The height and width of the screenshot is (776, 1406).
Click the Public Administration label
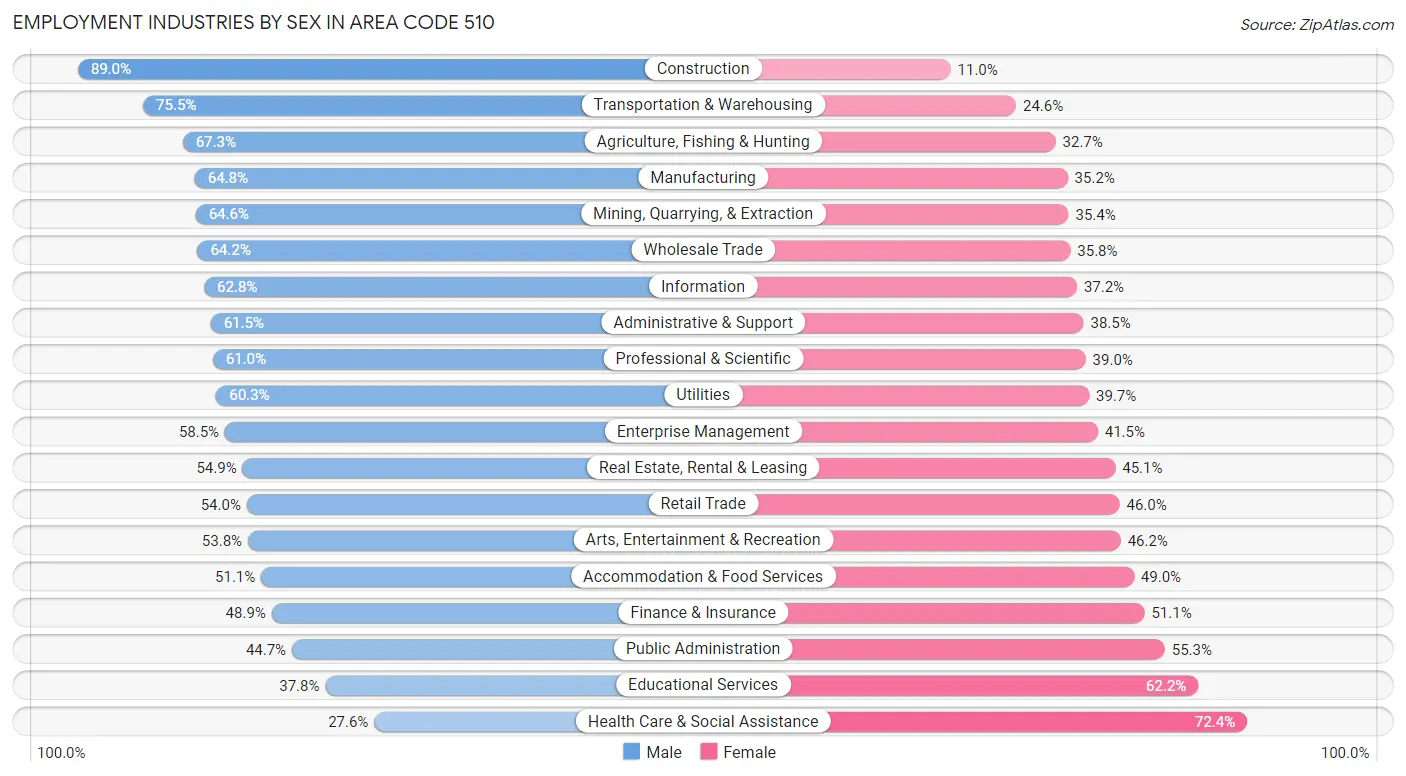tap(703, 649)
